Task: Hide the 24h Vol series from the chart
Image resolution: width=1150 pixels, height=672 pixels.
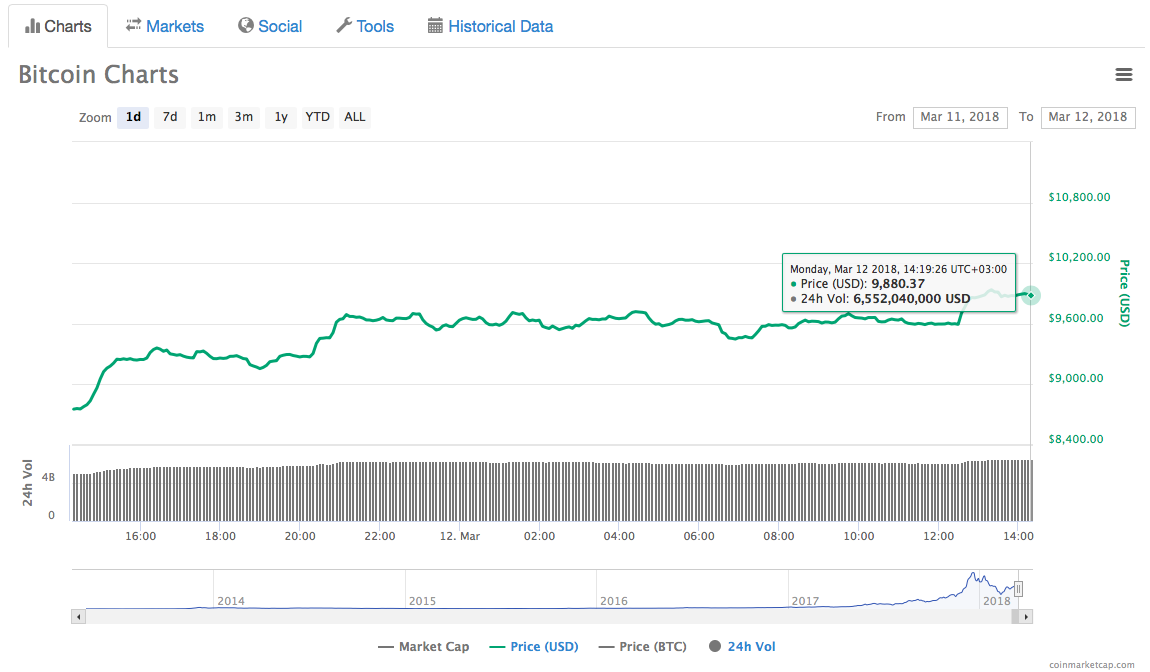Action: point(743,646)
